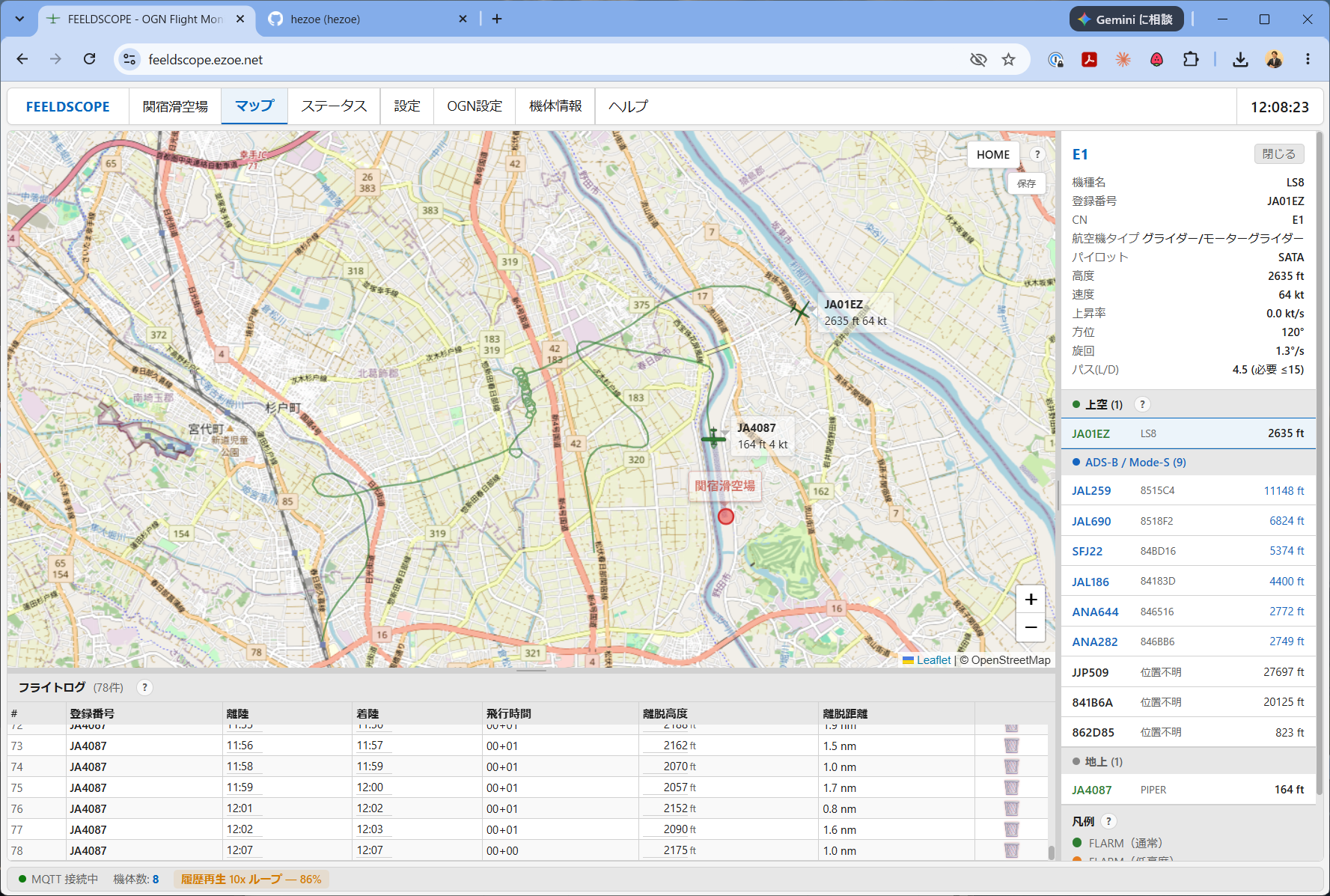The width and height of the screenshot is (1330, 896).
Task: Zoom in the map with plus button
Action: pos(1031,599)
